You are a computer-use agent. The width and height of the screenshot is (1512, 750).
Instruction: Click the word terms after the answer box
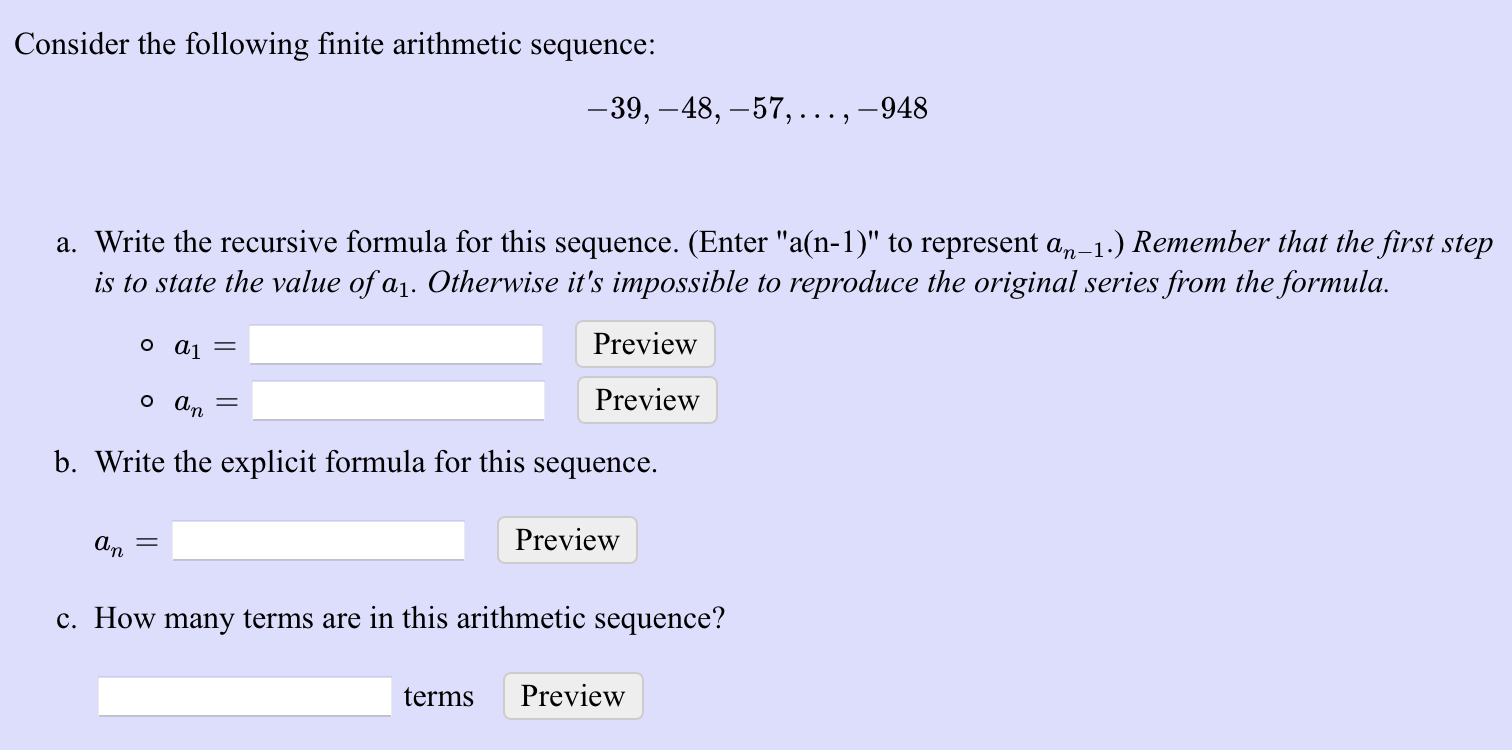point(438,696)
